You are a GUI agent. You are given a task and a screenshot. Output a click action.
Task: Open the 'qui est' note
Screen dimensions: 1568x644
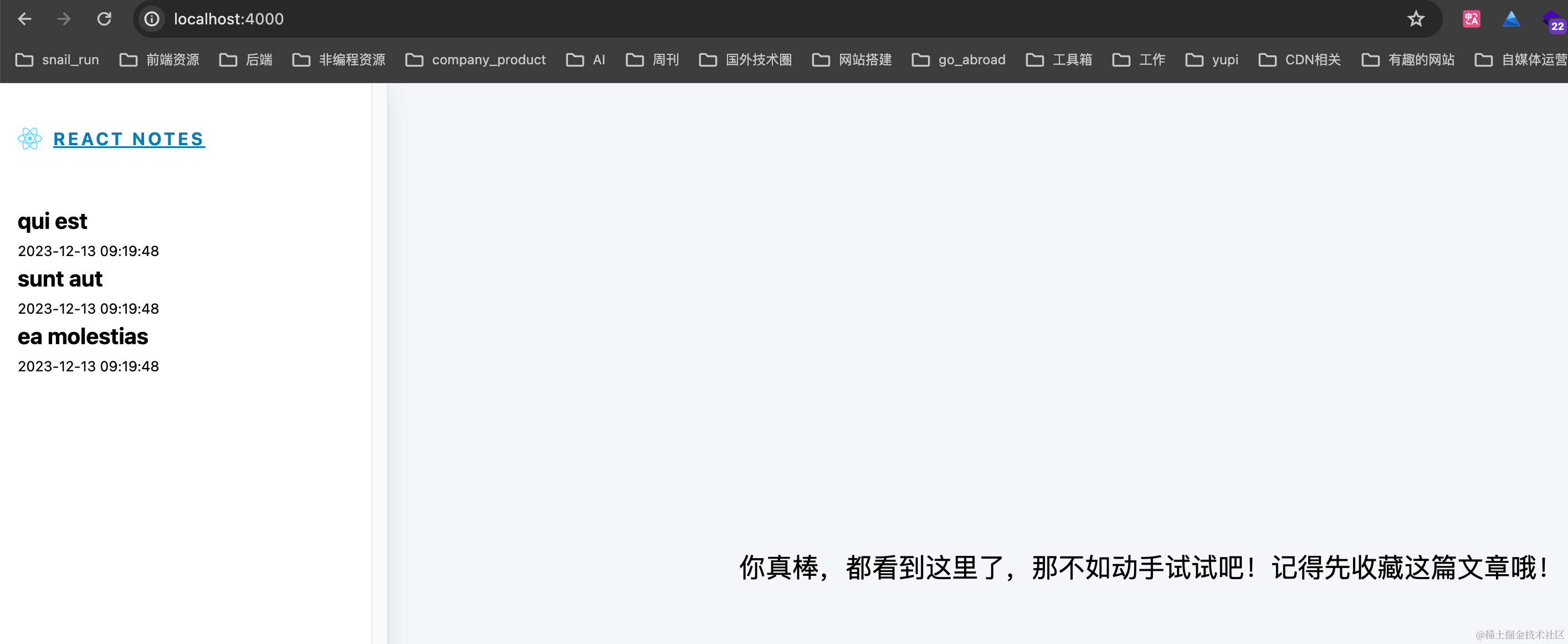coord(52,221)
